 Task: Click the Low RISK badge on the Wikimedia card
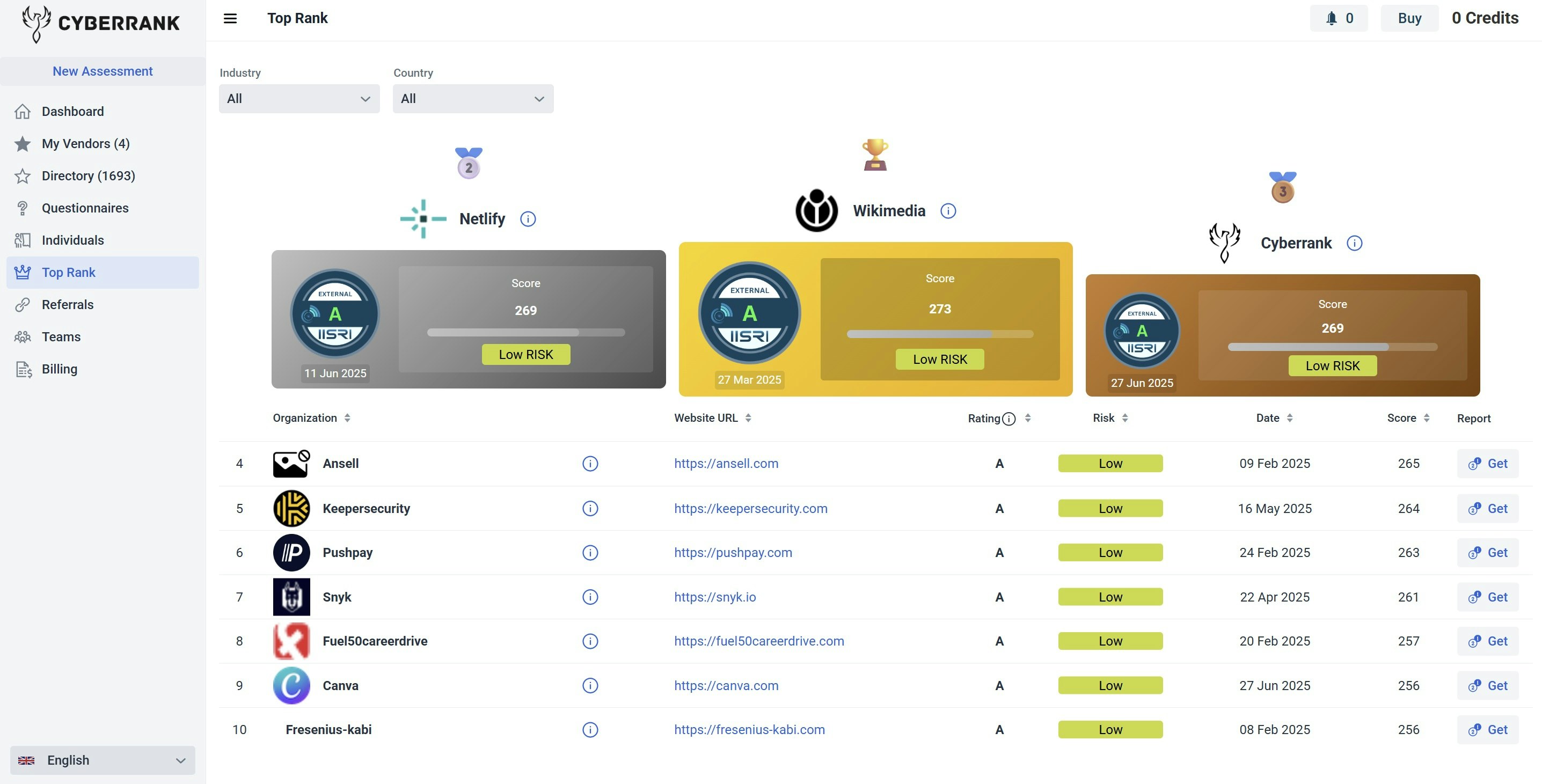[x=939, y=360]
